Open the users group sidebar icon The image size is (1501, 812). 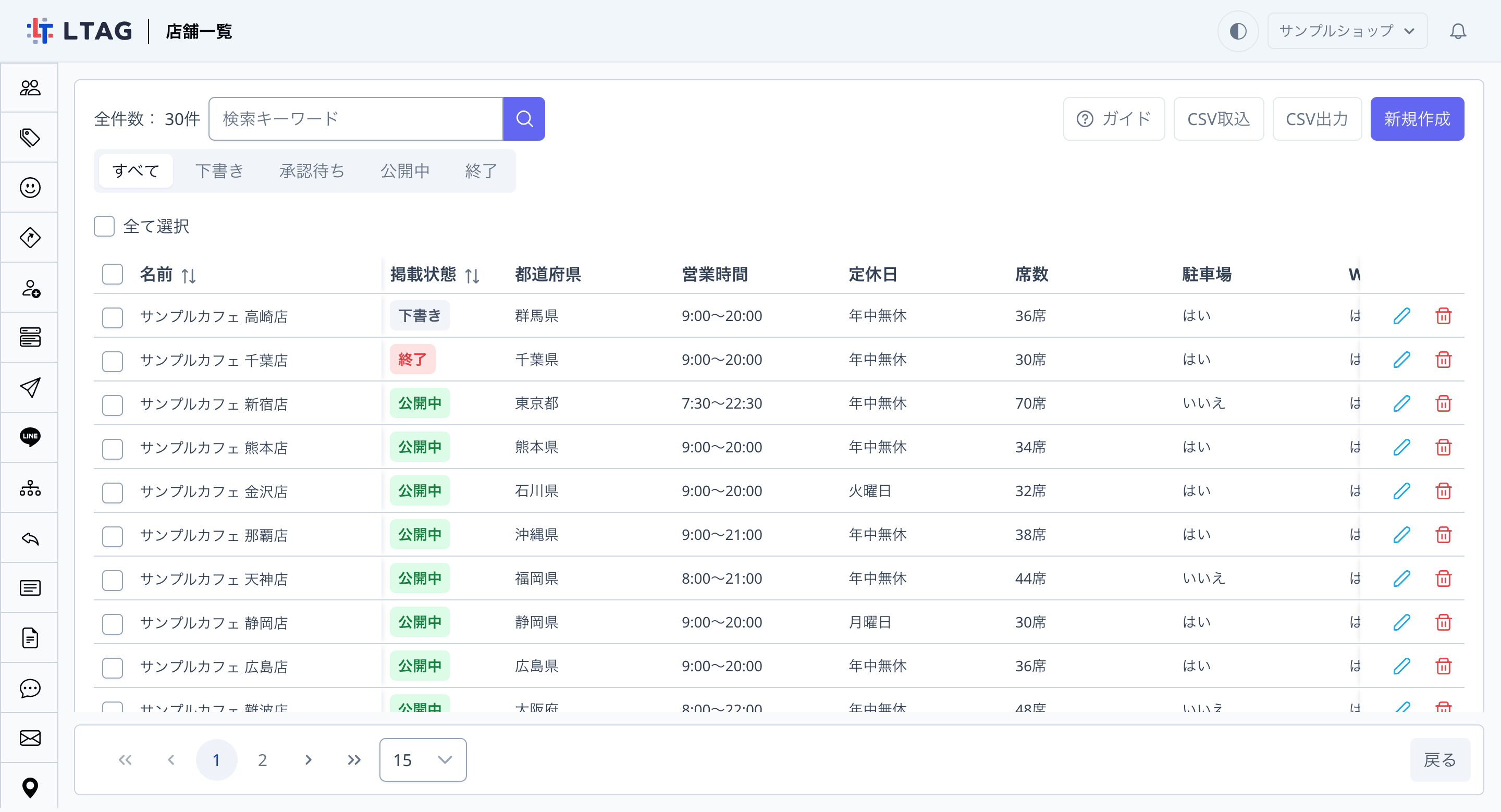point(30,88)
